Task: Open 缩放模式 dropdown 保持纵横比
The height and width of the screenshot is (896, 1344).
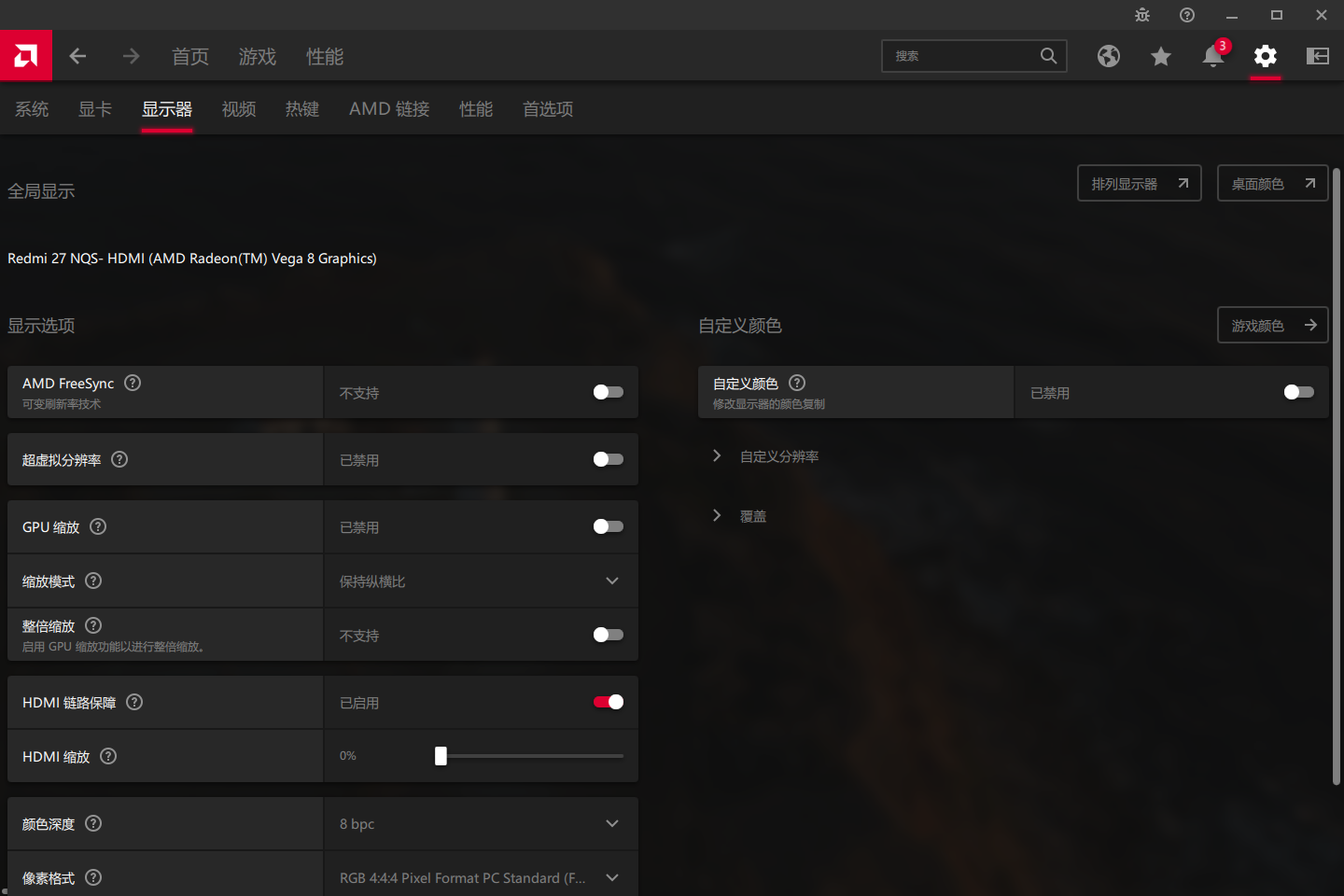Action: (x=482, y=581)
